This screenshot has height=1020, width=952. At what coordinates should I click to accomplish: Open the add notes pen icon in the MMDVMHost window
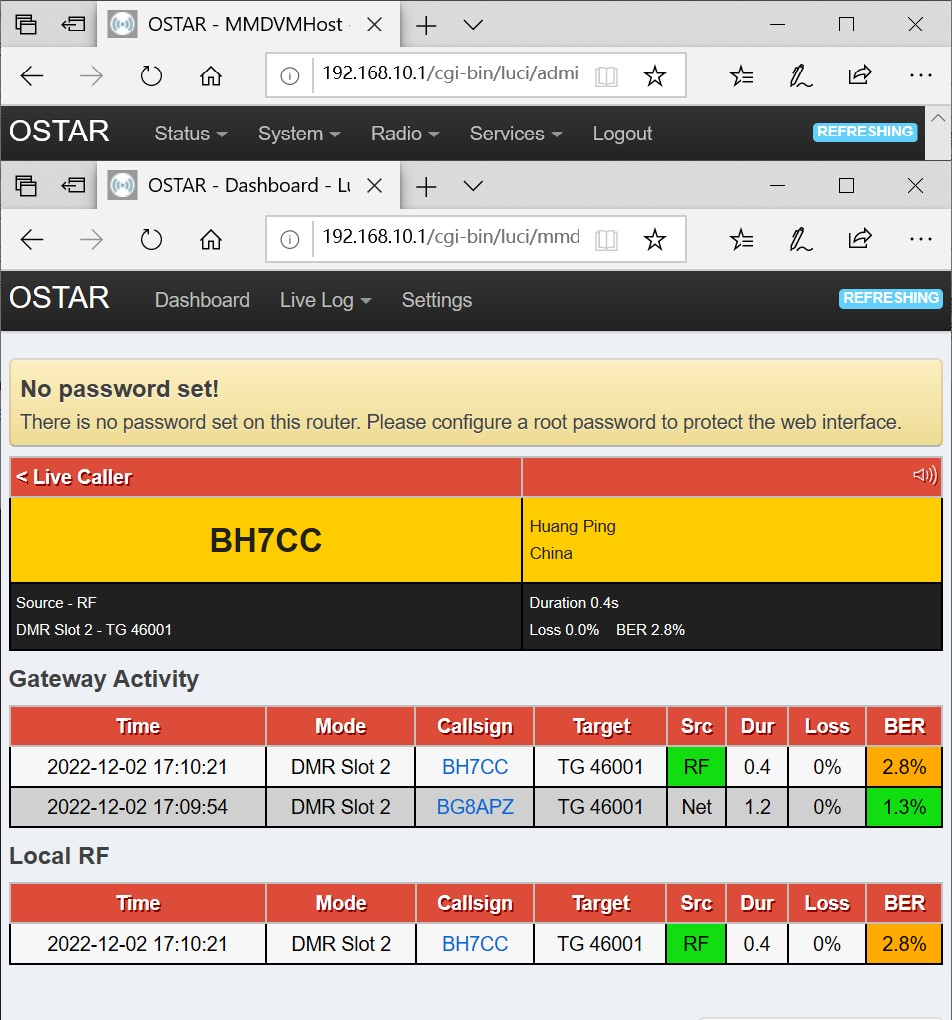pos(800,76)
